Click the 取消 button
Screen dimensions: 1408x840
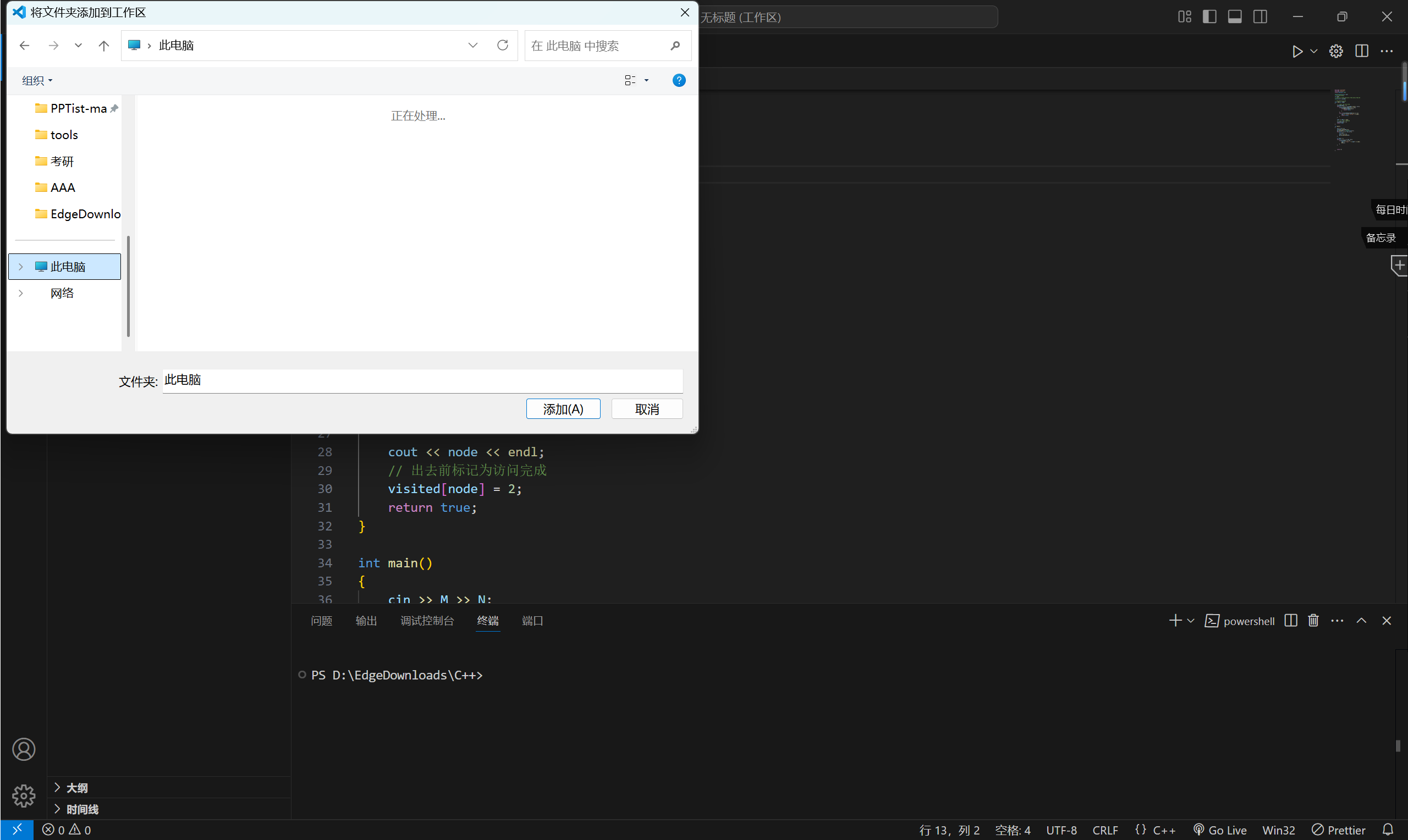647,408
